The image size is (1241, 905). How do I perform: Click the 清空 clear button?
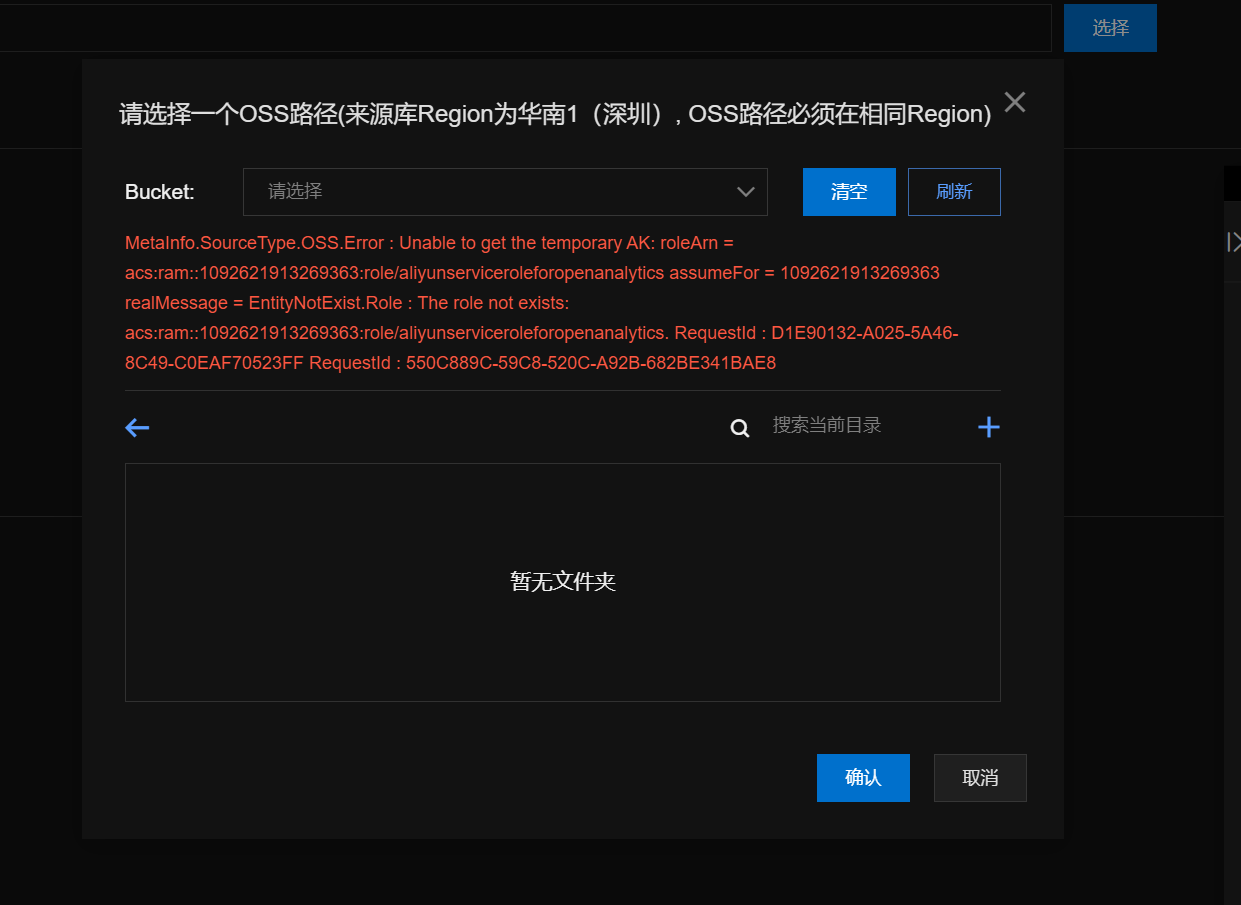click(x=849, y=192)
